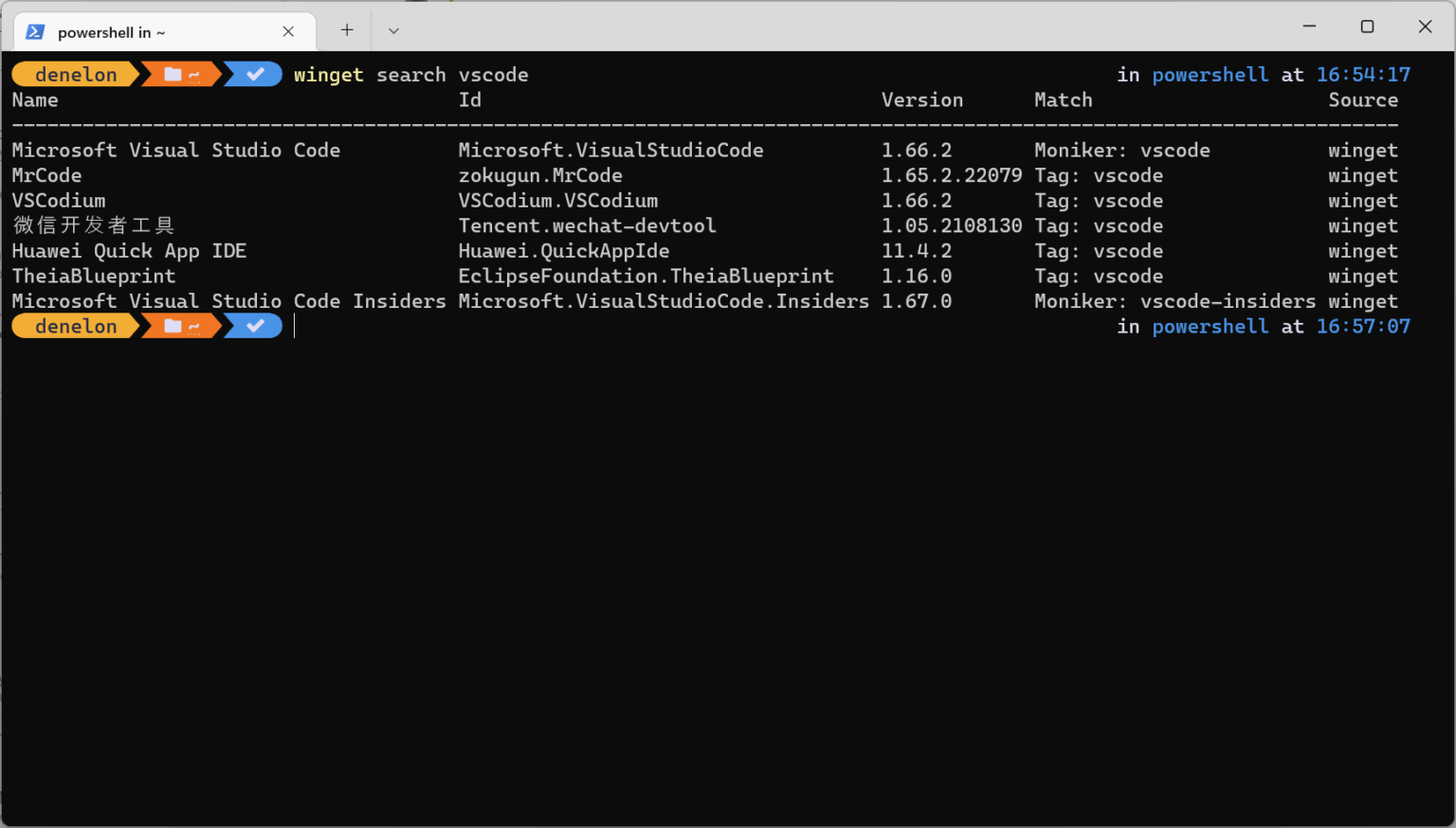Click the 16:54:17 timestamp
The width and height of the screenshot is (1456, 828).
point(1363,74)
